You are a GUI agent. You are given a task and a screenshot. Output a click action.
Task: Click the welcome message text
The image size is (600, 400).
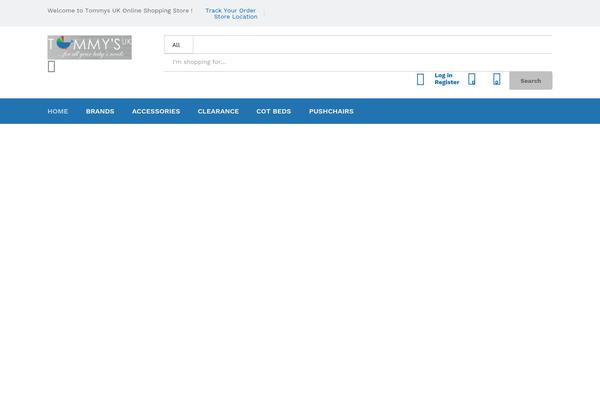click(120, 11)
